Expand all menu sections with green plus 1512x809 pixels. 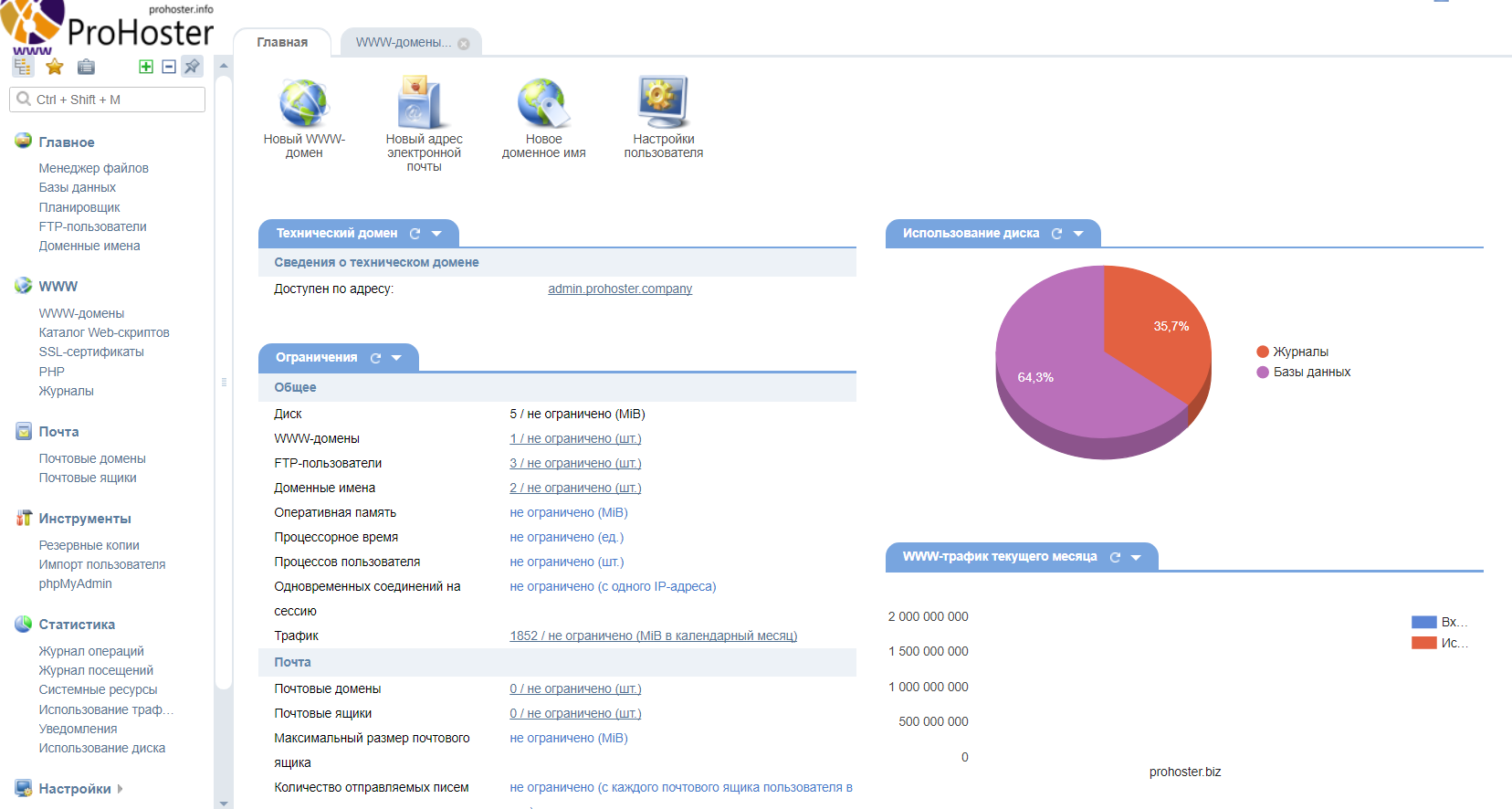pos(146,67)
